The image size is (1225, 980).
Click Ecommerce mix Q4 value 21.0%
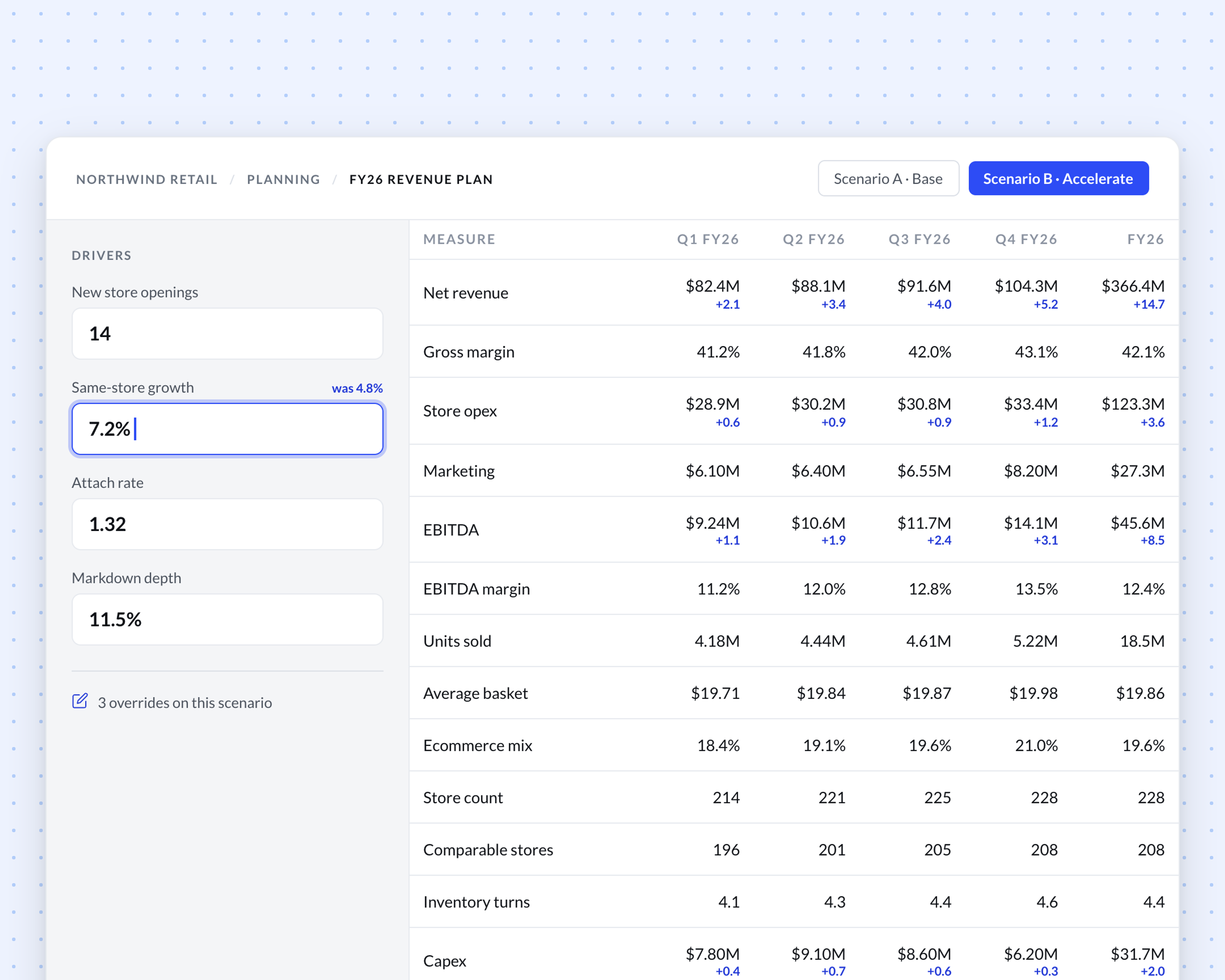1036,746
